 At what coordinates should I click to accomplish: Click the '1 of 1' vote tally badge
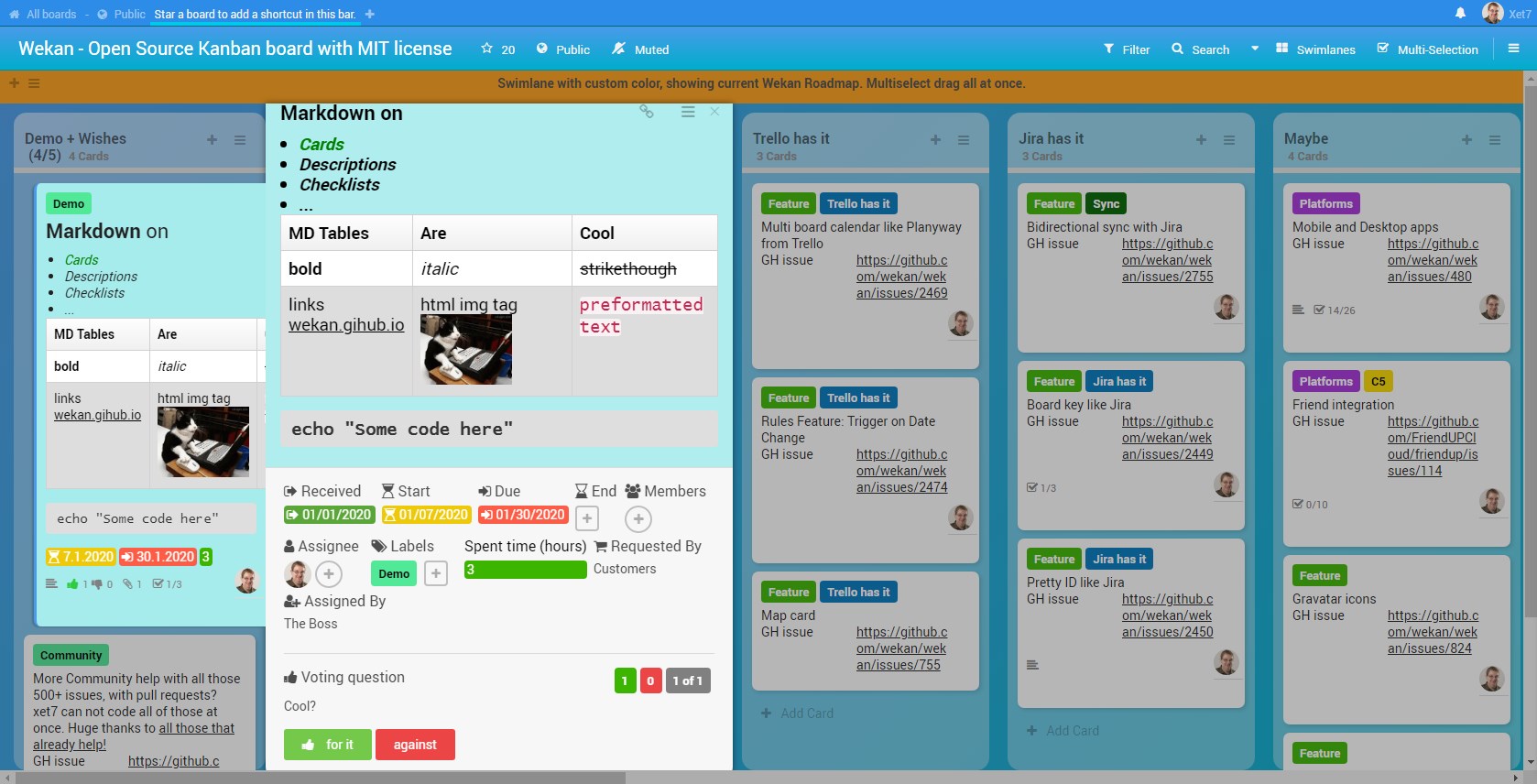coord(688,681)
